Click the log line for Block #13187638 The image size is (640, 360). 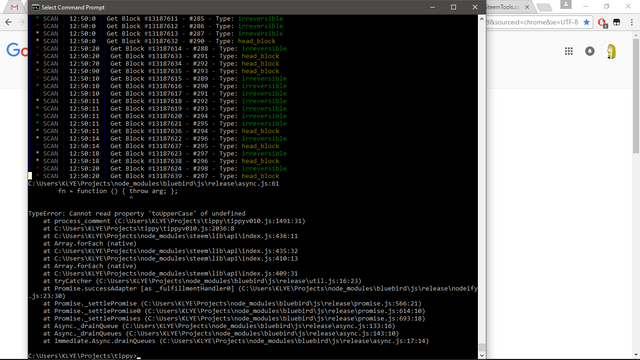(x=158, y=161)
